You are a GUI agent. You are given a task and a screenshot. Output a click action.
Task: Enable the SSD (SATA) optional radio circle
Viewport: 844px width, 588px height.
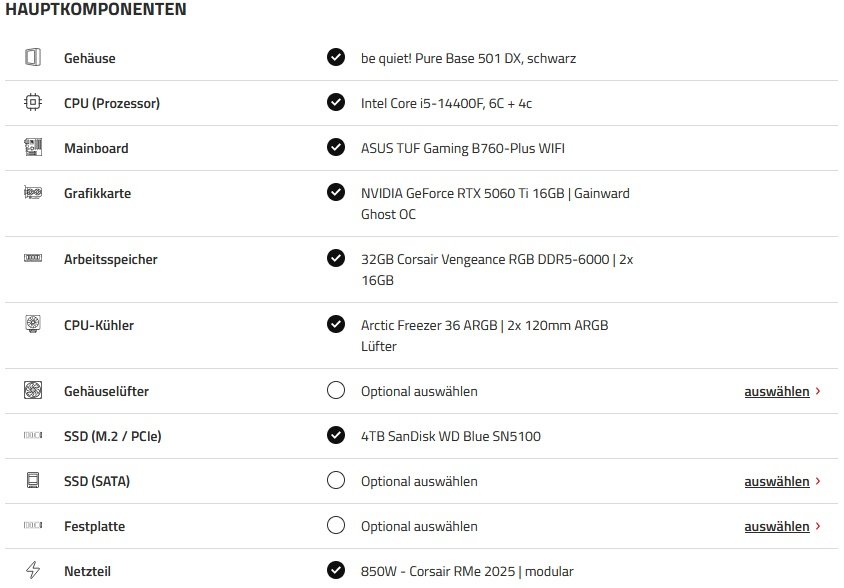(336, 480)
